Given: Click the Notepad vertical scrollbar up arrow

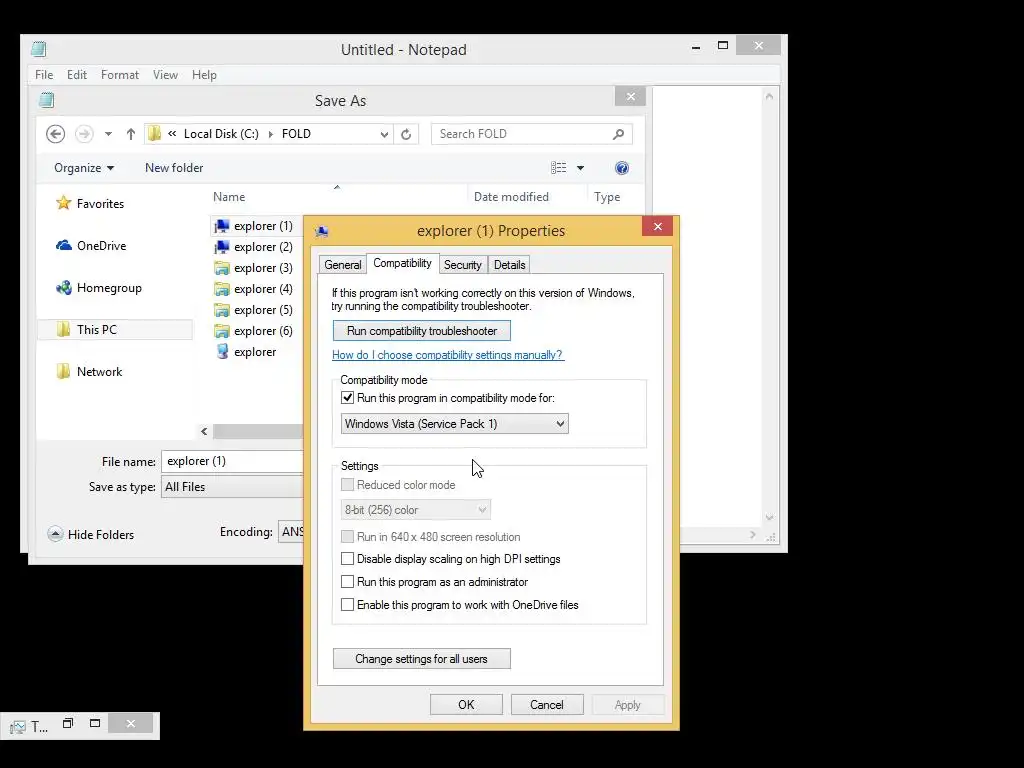Looking at the screenshot, I should pyautogui.click(x=769, y=96).
